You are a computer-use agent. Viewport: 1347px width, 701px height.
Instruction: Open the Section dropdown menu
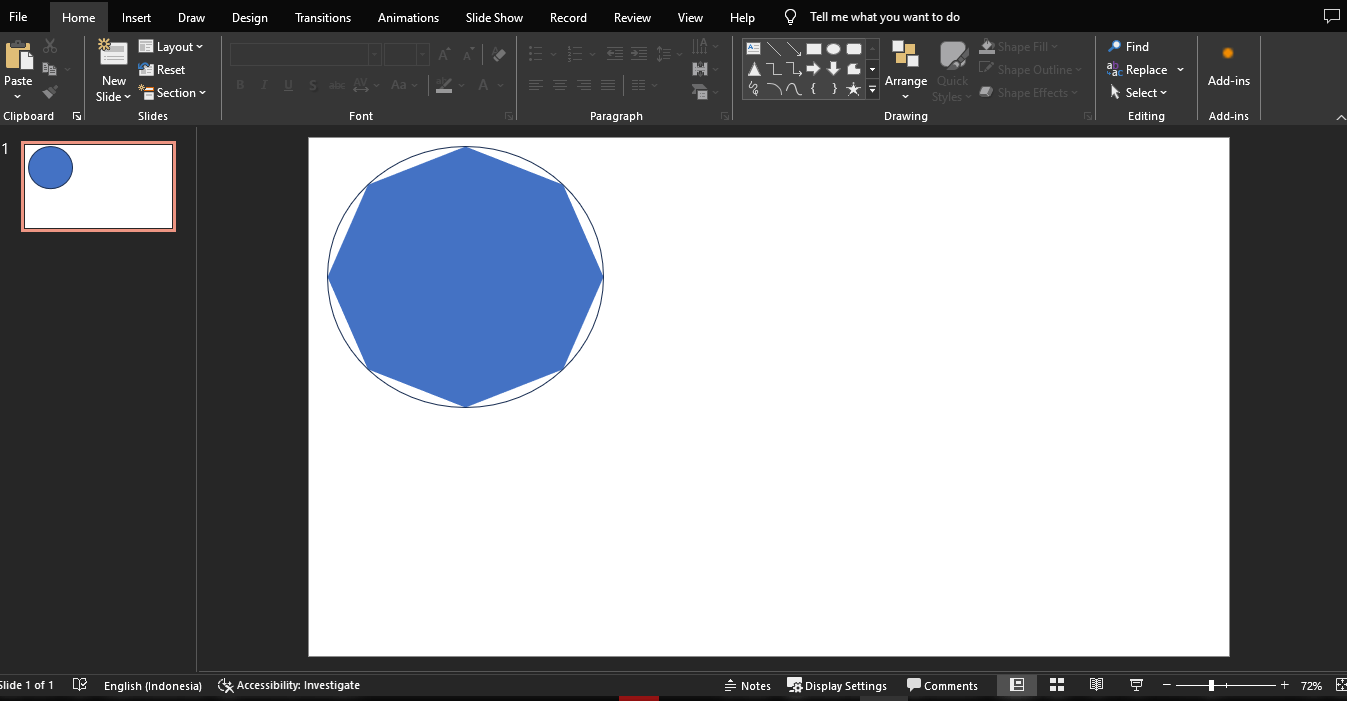tap(173, 93)
